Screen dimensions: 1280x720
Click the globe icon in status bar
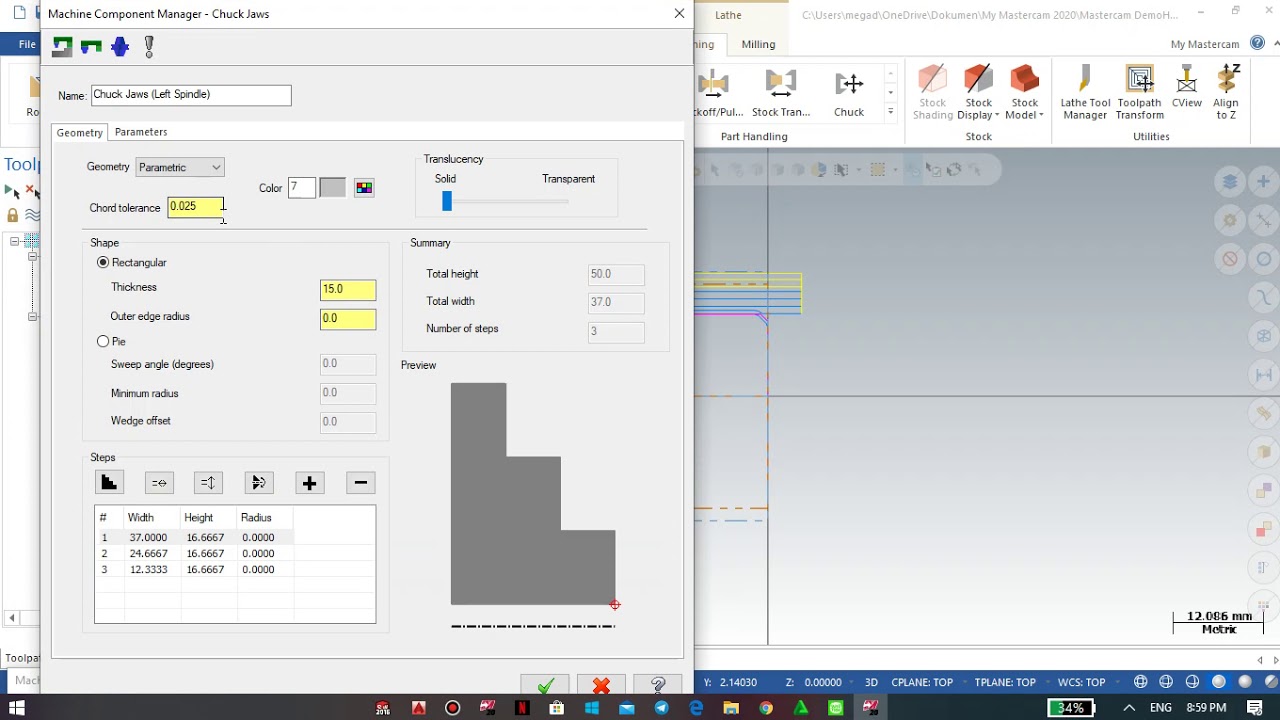point(1141,682)
